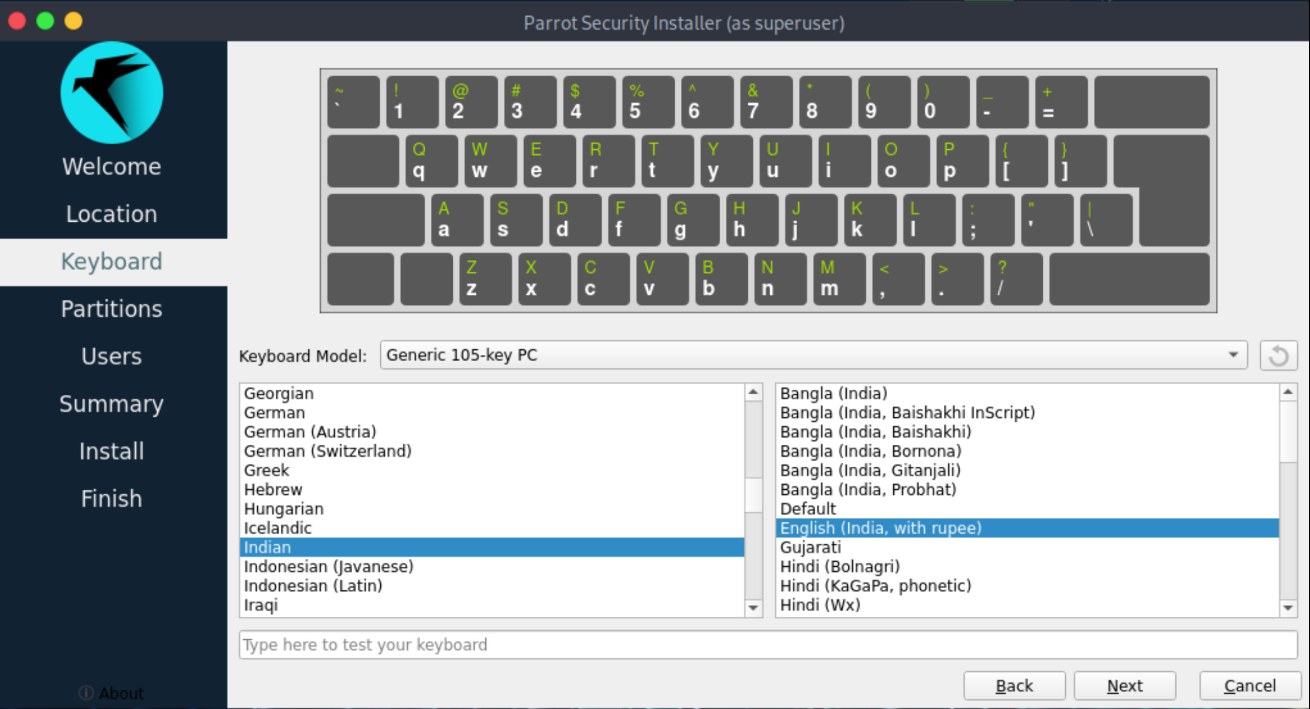Choose Hungarian layout
This screenshot has height=709, width=1310.
pyautogui.click(x=492, y=509)
